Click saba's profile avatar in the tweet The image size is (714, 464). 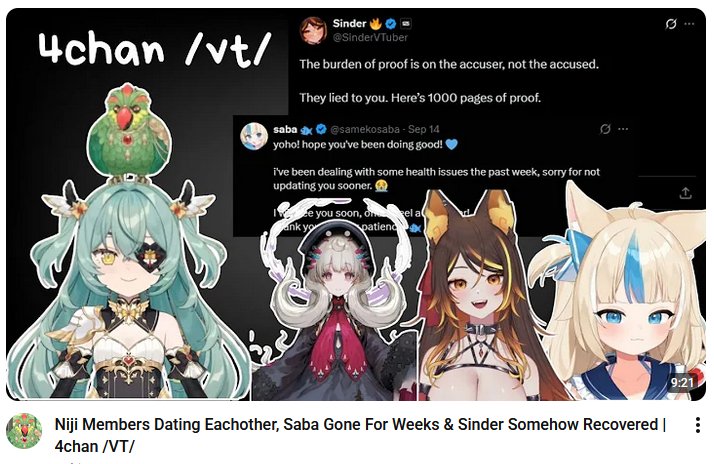pyautogui.click(x=254, y=136)
